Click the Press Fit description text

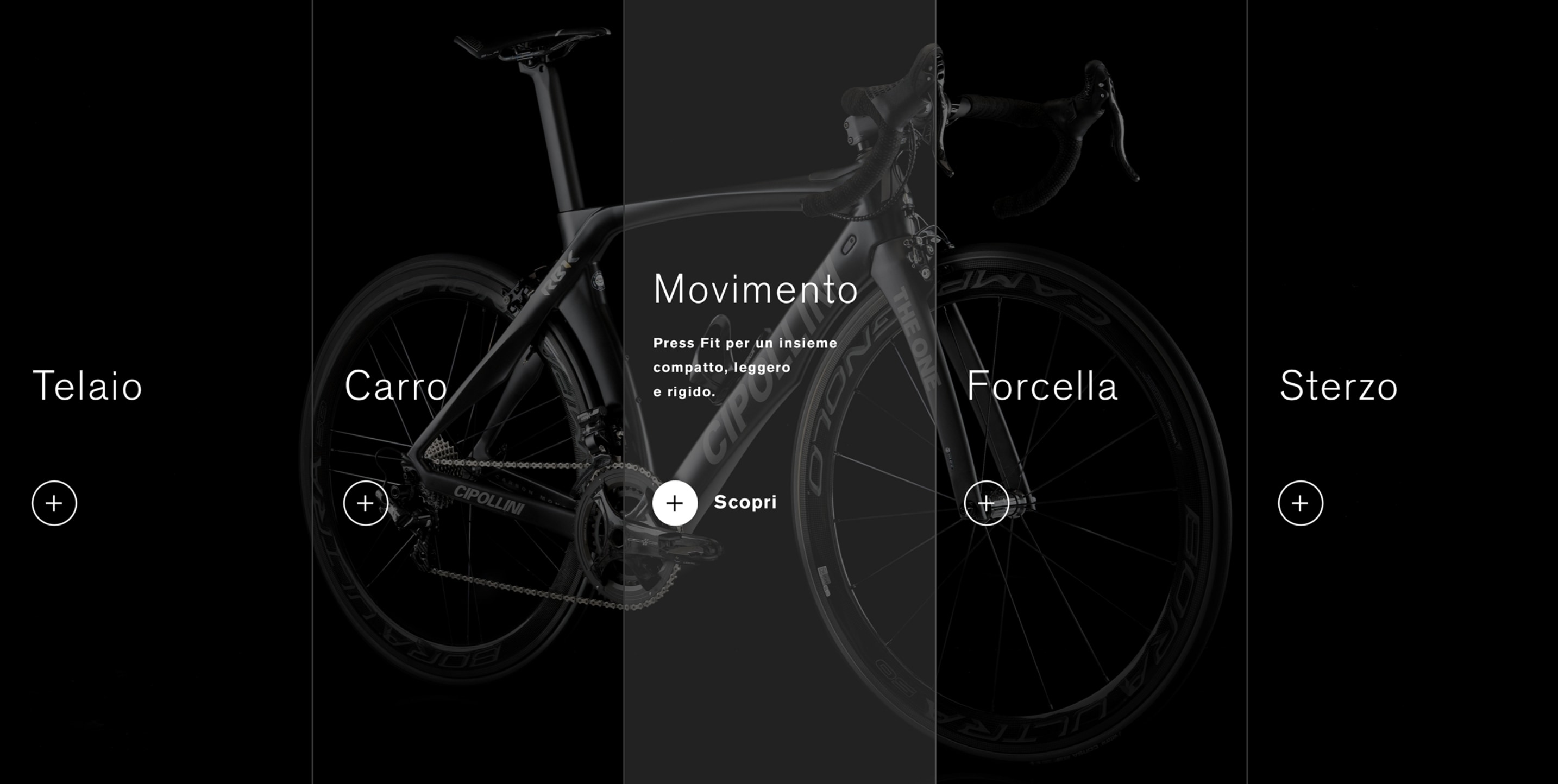point(745,368)
